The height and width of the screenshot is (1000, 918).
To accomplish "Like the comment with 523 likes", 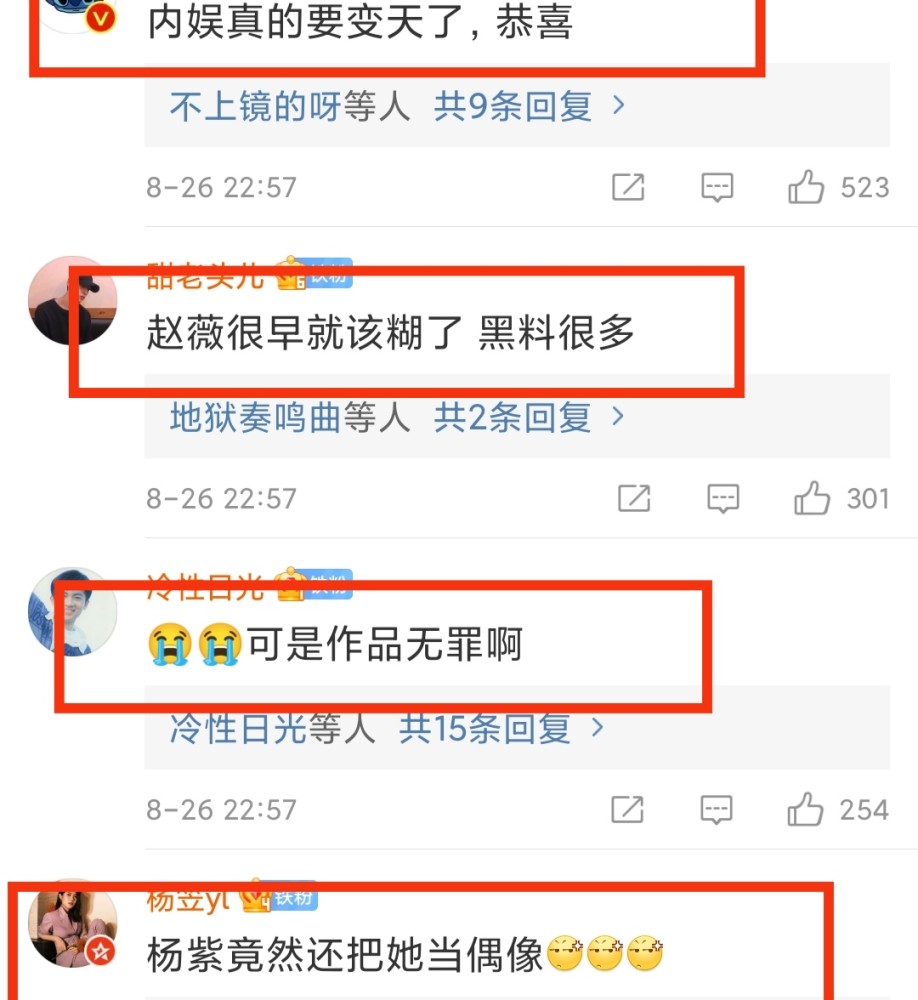I will (x=806, y=187).
